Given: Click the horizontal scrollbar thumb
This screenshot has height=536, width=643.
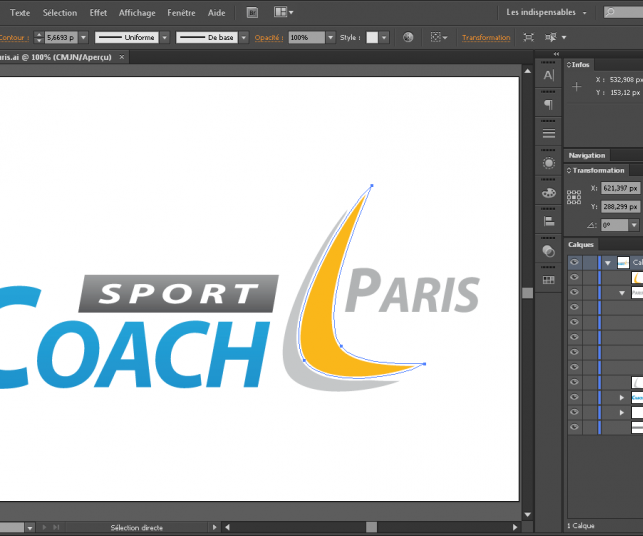Looking at the screenshot, I should (x=372, y=527).
